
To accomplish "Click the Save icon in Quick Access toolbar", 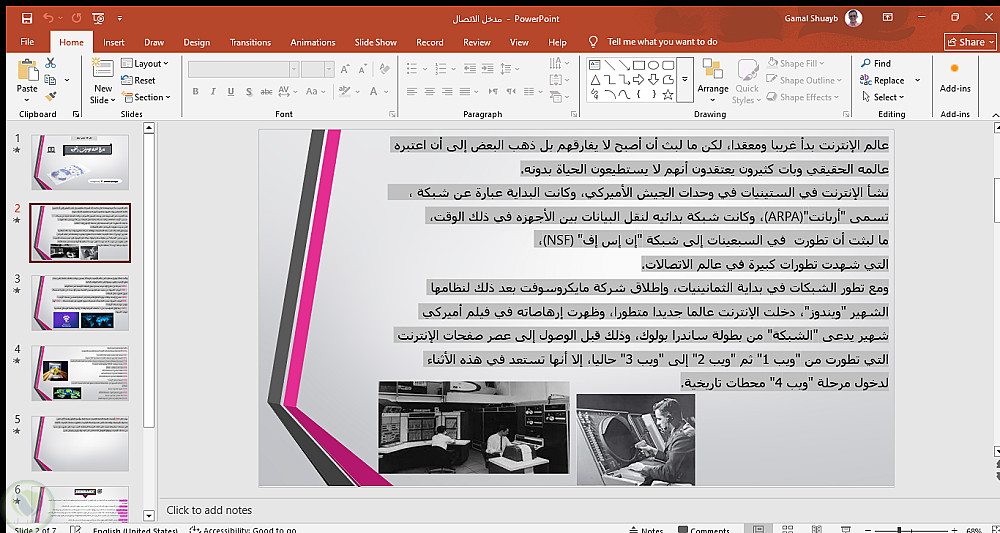I will point(26,18).
